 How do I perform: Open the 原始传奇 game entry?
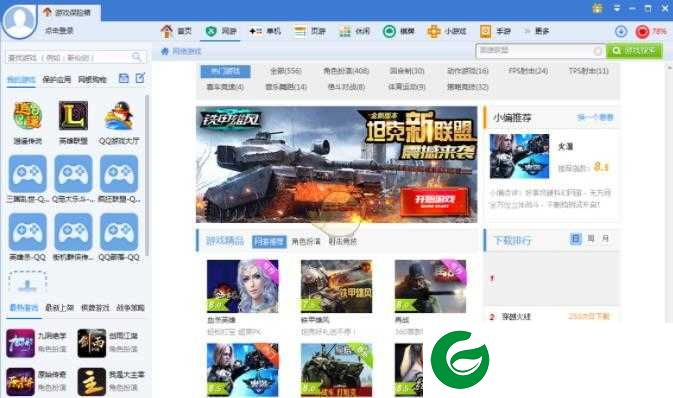36,382
